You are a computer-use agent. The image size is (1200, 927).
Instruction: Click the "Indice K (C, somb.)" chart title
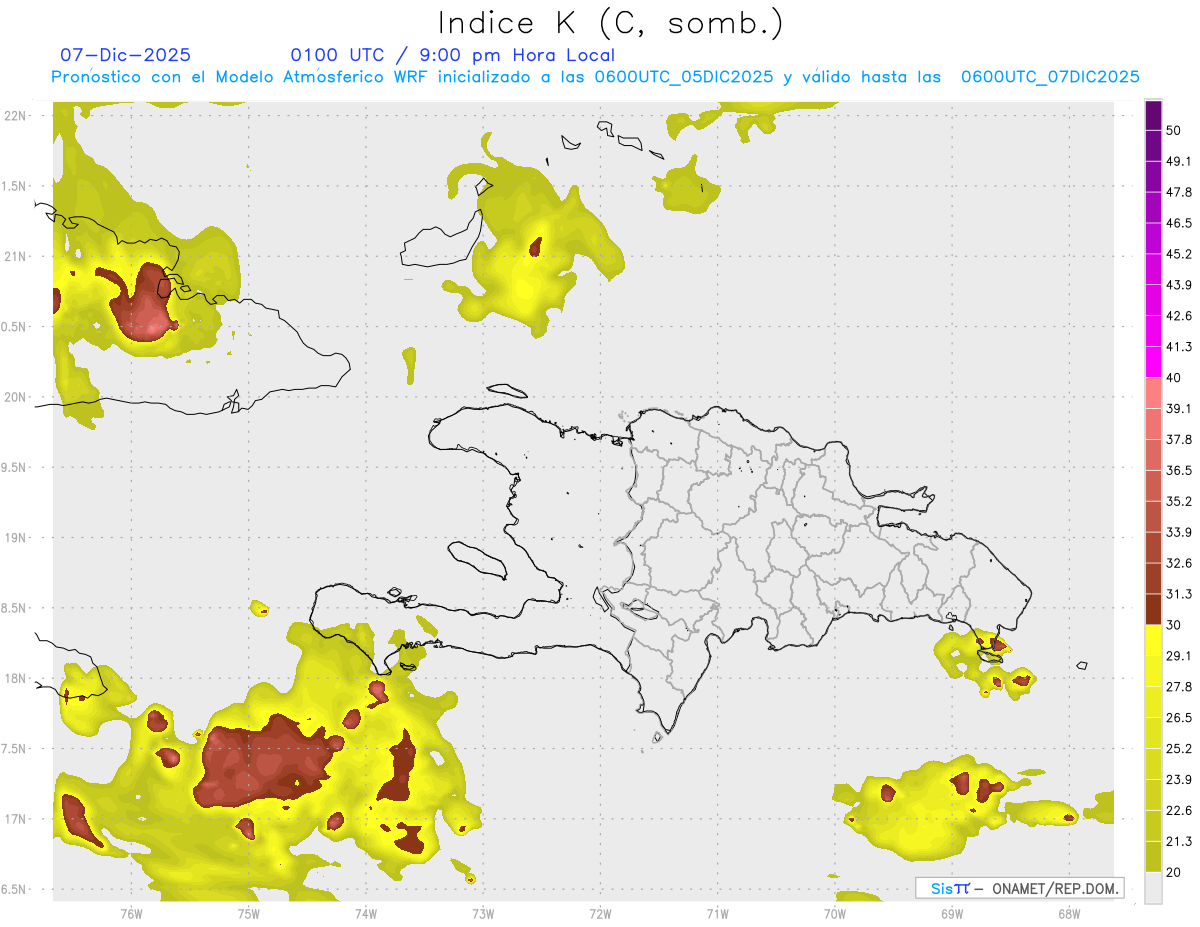[611, 23]
